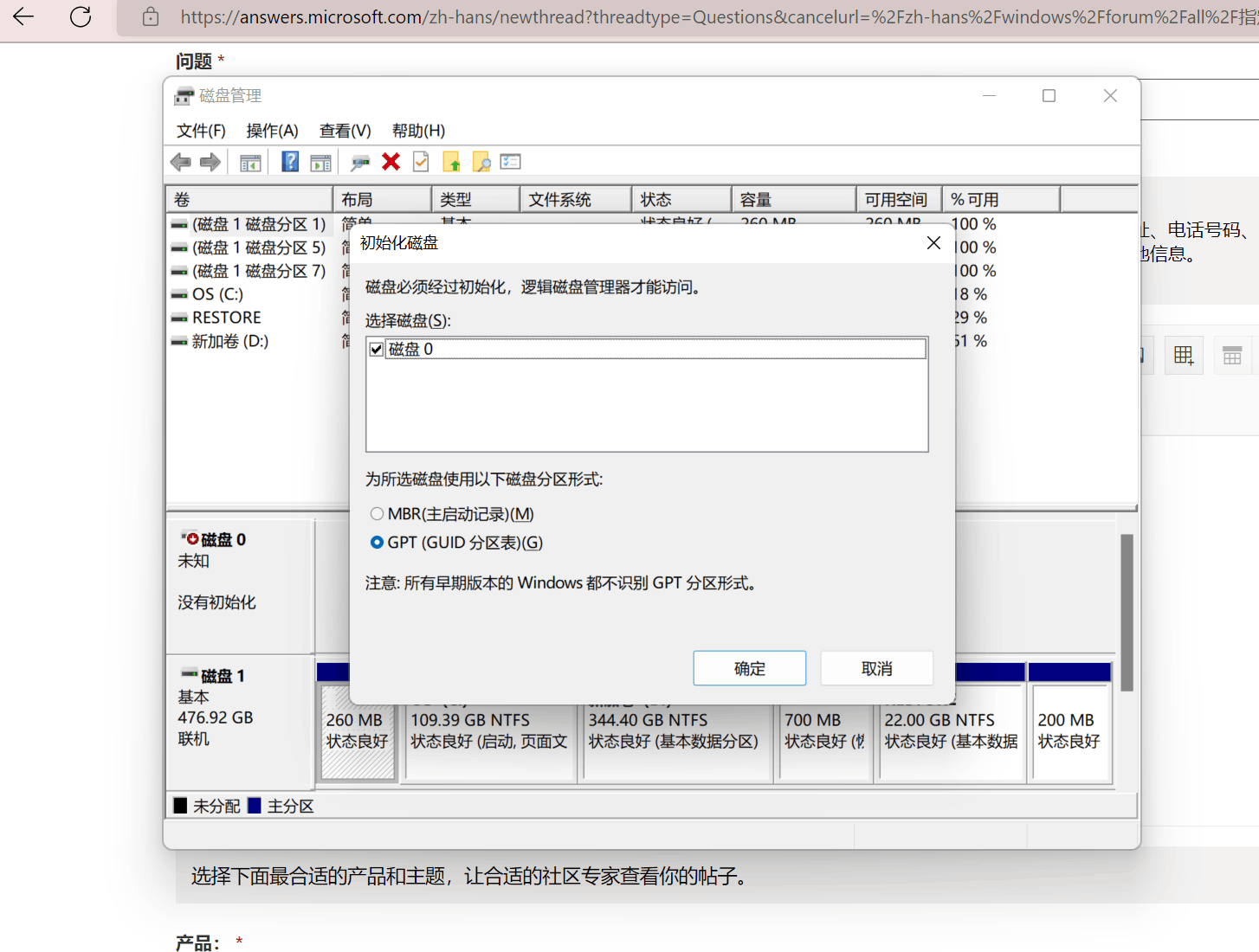Click the 22.00 GB NTFS partition block
The image size is (1259, 952).
coord(952,732)
